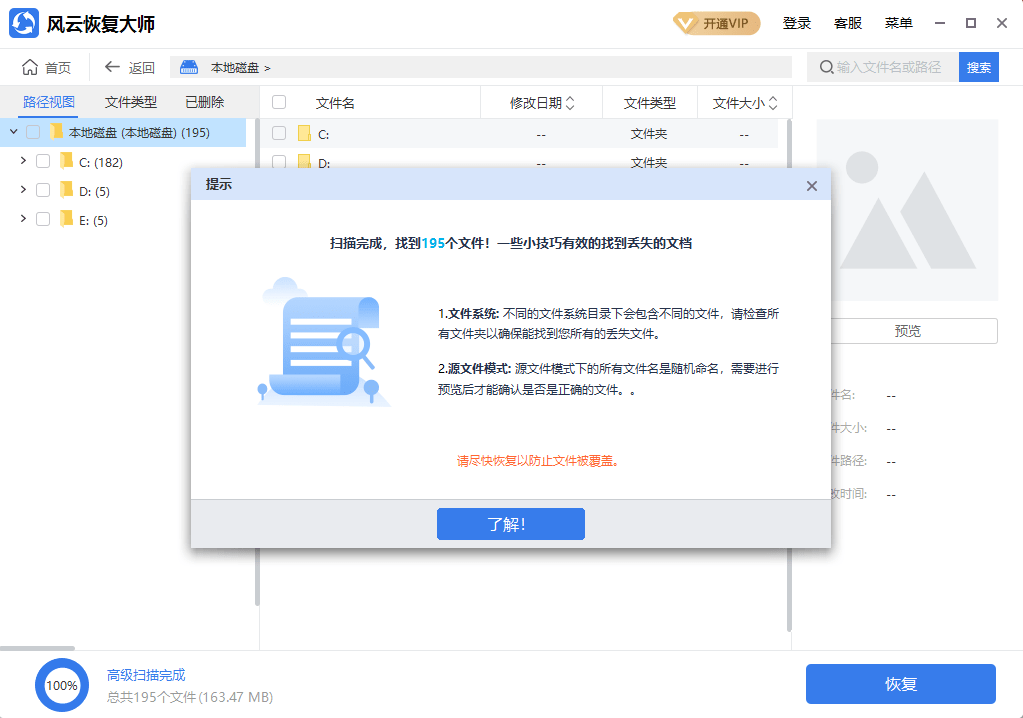Click the C: drive folder icon
Screen dimensions: 1023x718
coord(66,160)
